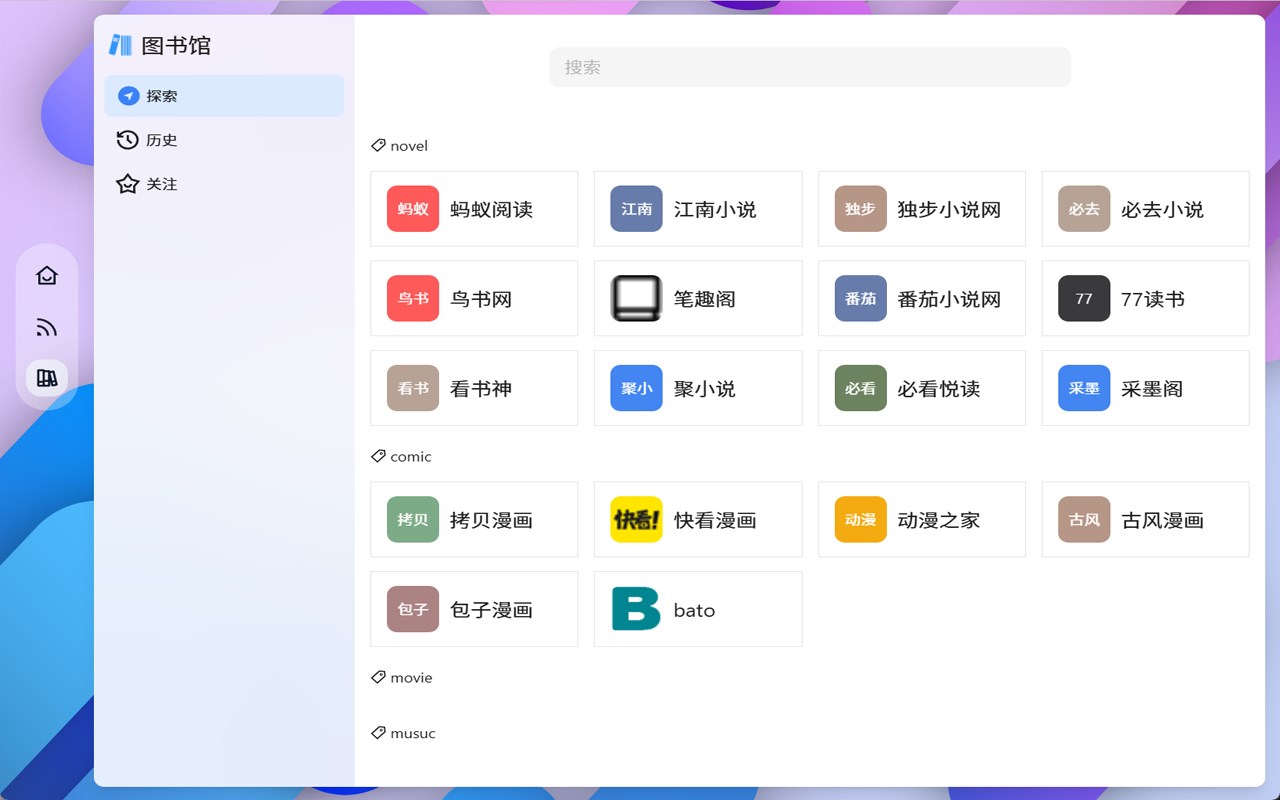
Task: Open the 包子漫画 source
Action: 474,609
